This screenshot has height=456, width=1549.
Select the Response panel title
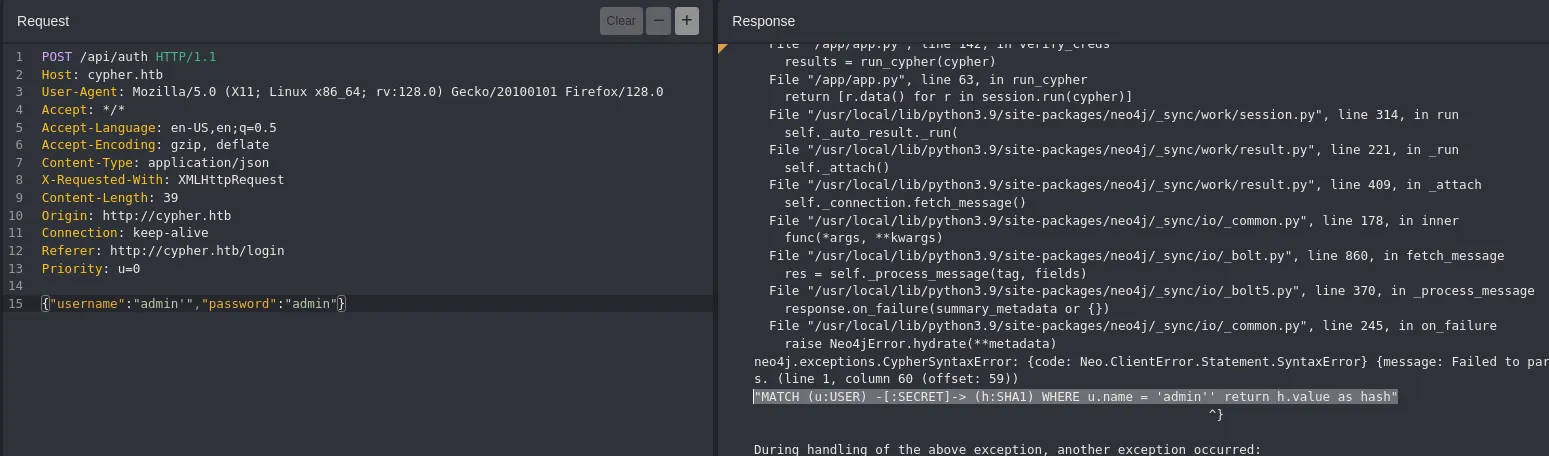tap(763, 21)
